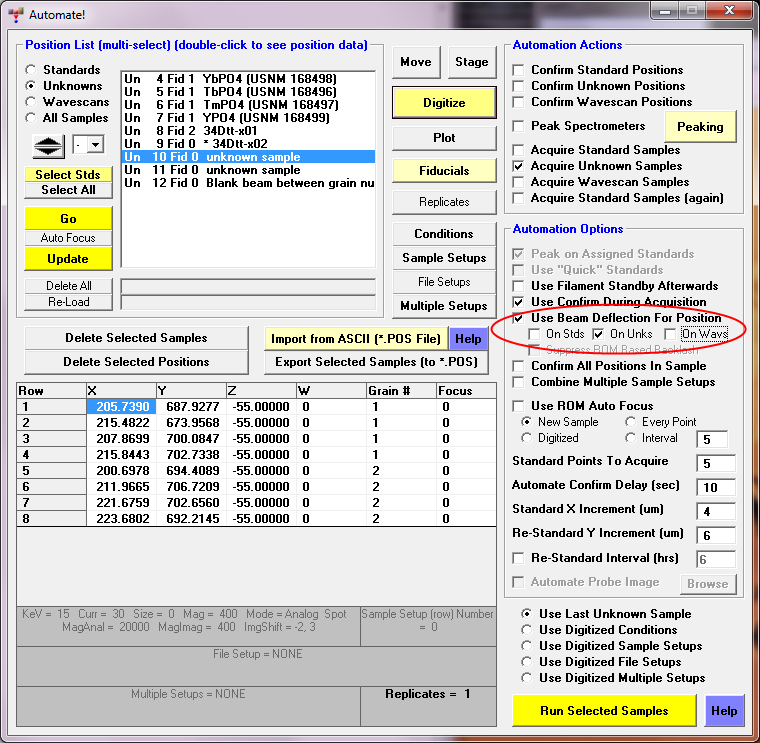Click the up/down spin arrows icon
The height and width of the screenshot is (743, 760).
pos(48,145)
